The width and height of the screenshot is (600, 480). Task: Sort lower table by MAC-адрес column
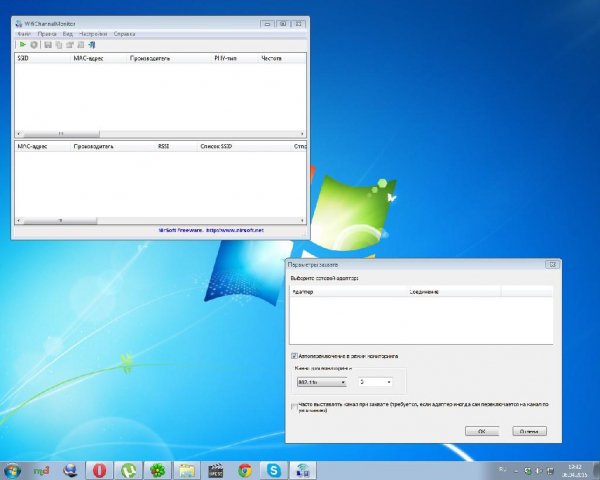pos(43,146)
